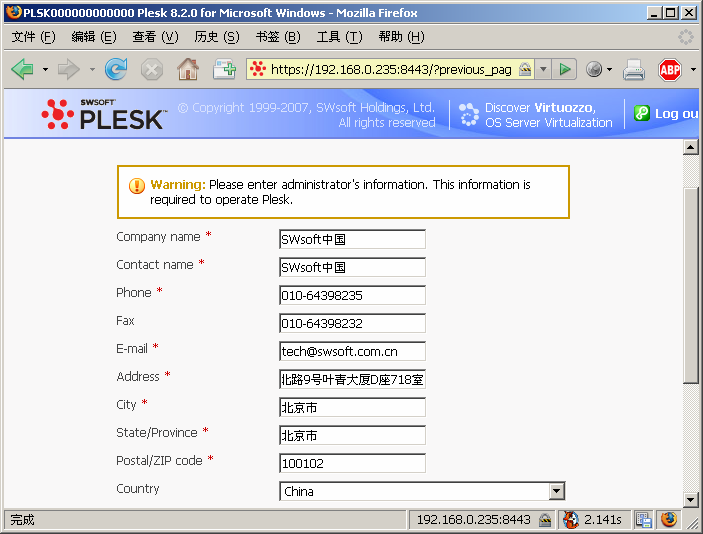Click the greyed Stop loading icon
The width and height of the screenshot is (703, 534).
[x=152, y=70]
